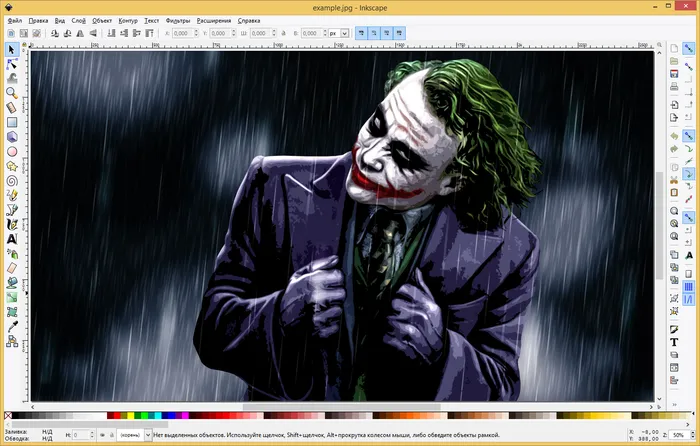Toggle move patterns with objects option

[x=399, y=33]
